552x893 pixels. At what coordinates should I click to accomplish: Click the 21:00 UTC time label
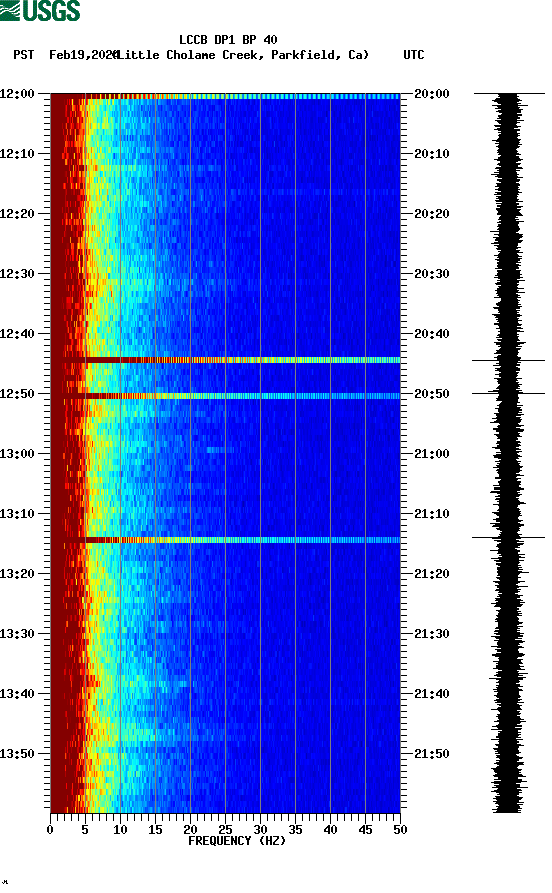click(x=432, y=453)
